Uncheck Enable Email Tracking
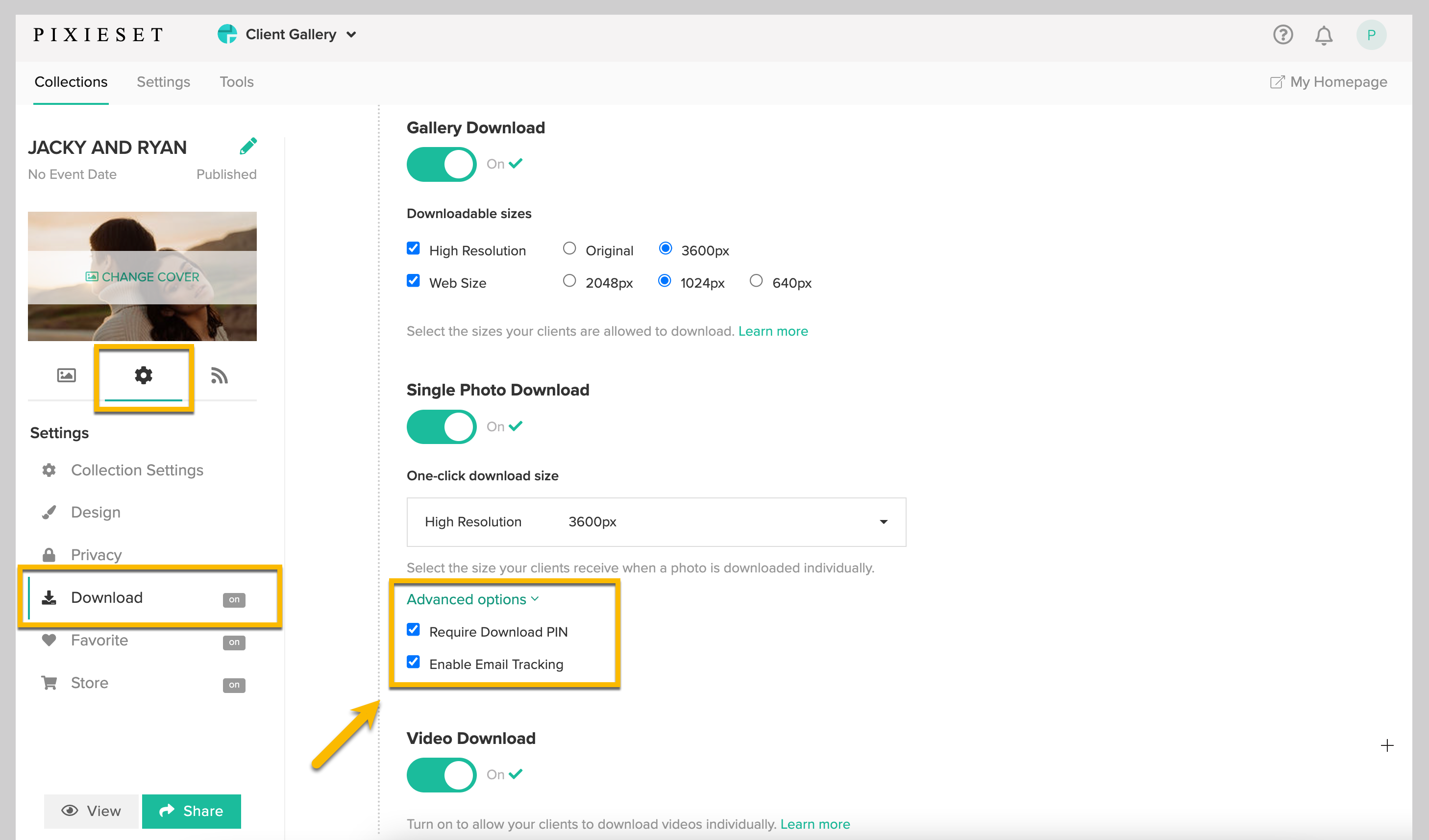 414,662
